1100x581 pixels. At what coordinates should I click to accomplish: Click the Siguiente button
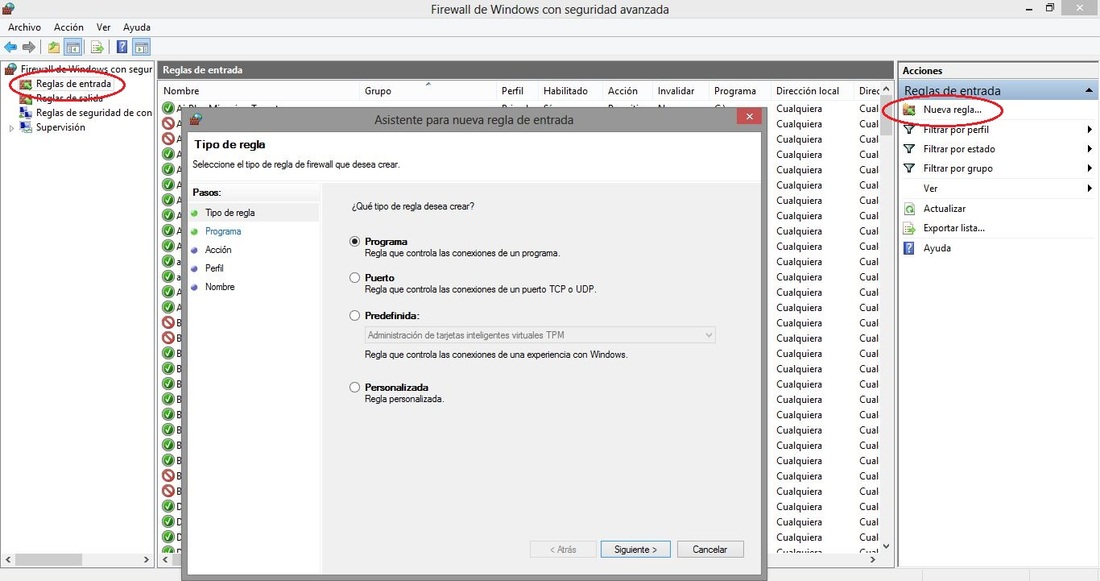(636, 549)
